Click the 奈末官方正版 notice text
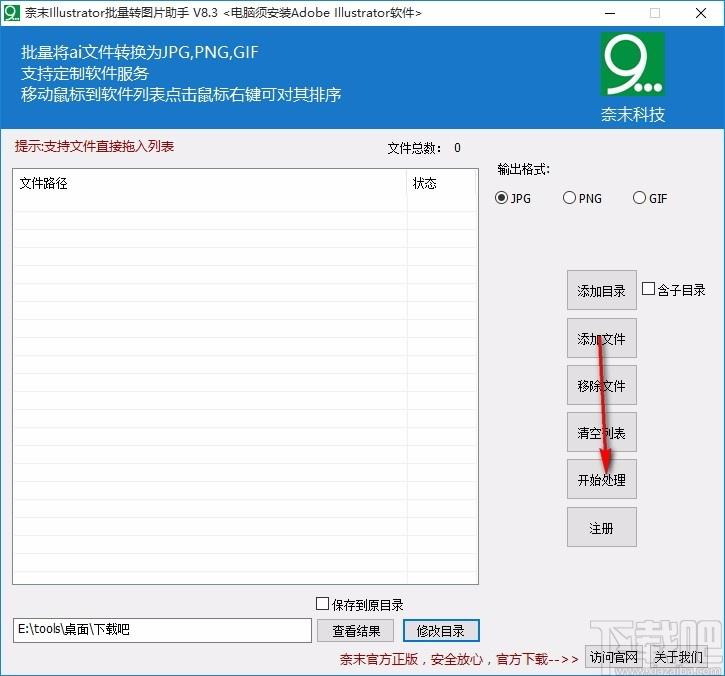The height and width of the screenshot is (676, 725). pyautogui.click(x=459, y=659)
